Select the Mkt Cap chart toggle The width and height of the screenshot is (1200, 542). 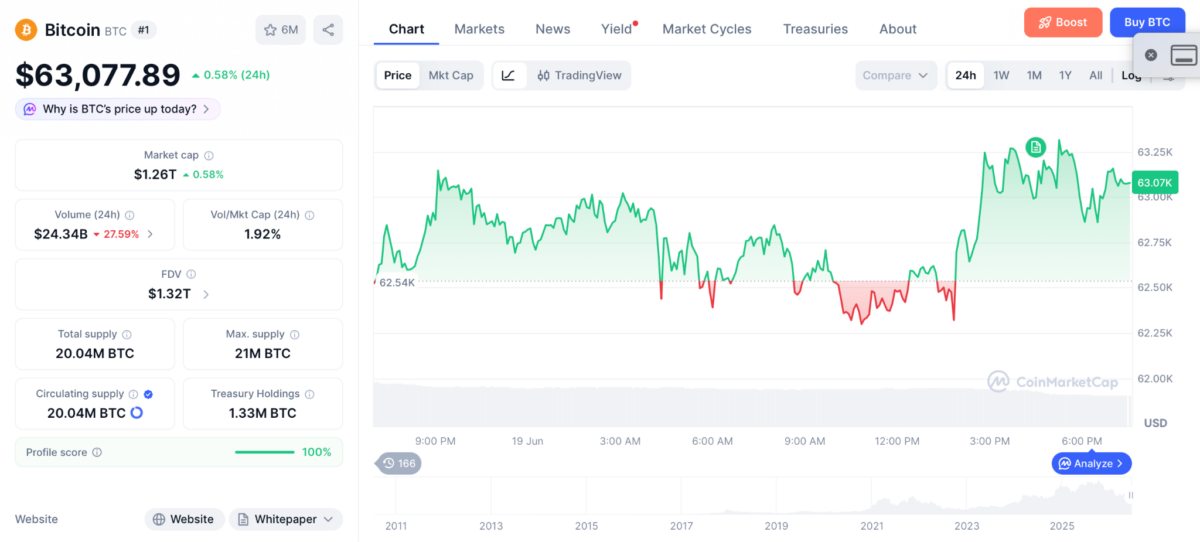[451, 75]
